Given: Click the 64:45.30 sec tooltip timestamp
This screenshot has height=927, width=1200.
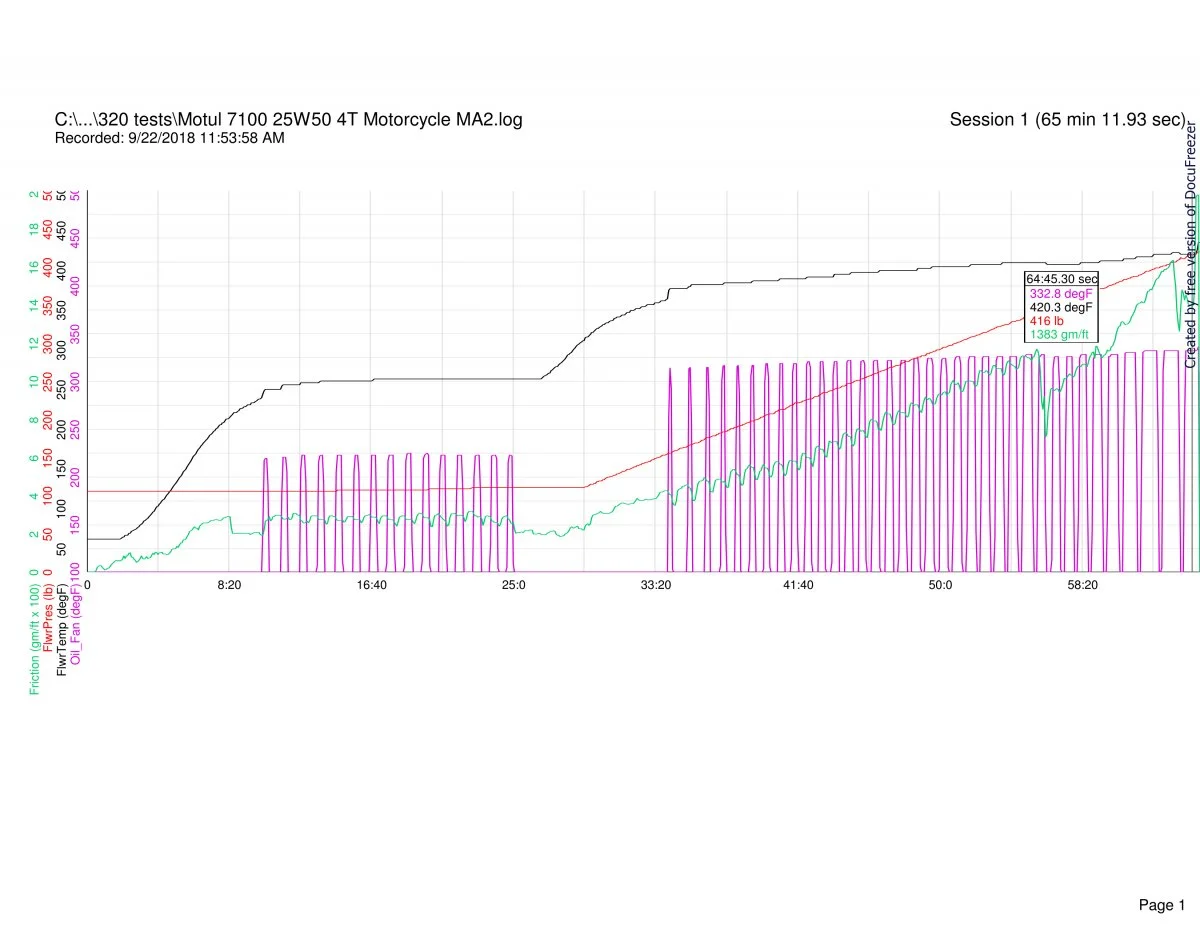Looking at the screenshot, I should point(1062,279).
